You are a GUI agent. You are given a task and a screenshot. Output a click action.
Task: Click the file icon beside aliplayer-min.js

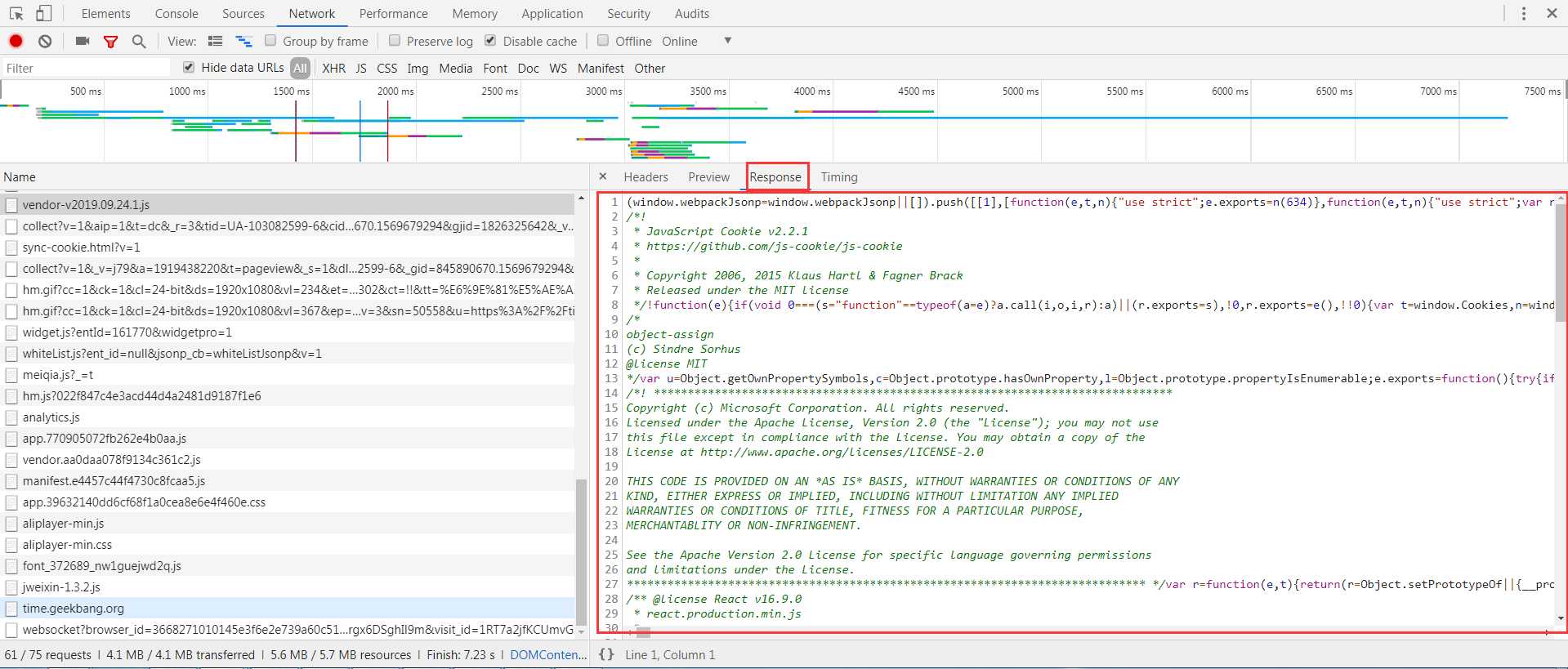click(11, 524)
